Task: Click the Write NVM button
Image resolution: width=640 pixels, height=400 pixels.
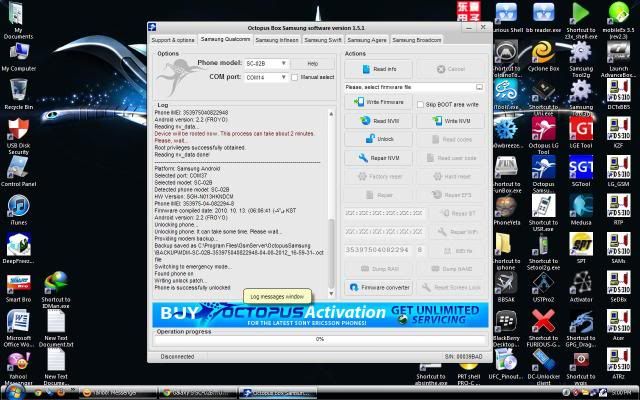Action: pyautogui.click(x=451, y=121)
